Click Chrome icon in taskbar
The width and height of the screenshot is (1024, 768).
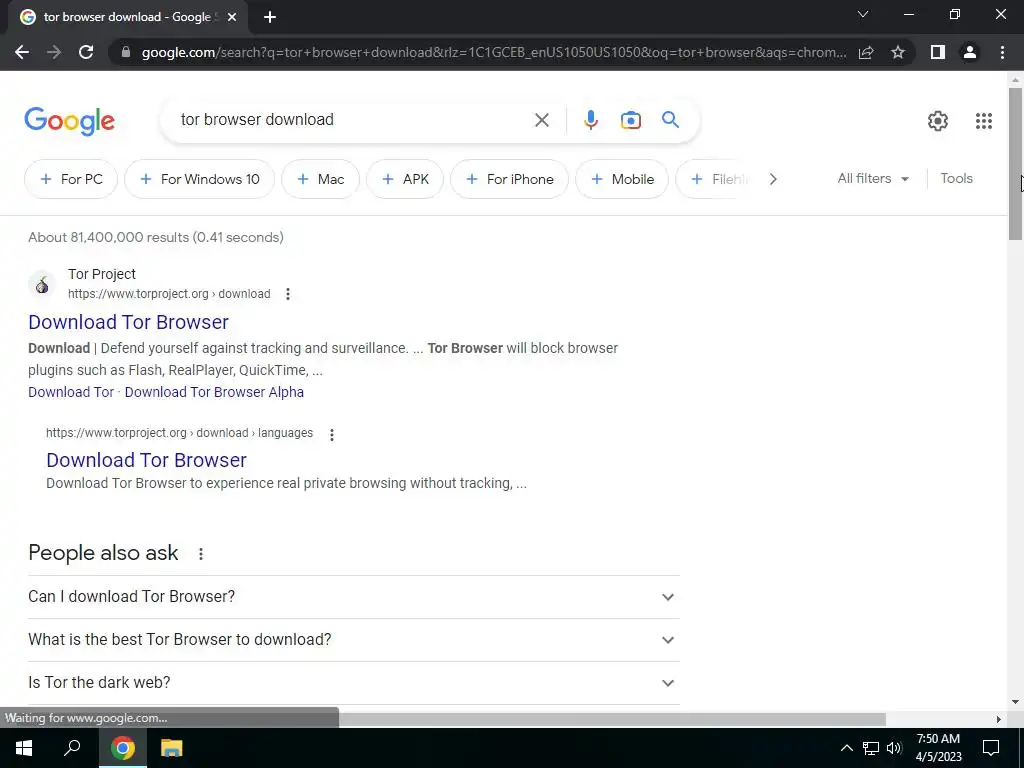pos(123,748)
